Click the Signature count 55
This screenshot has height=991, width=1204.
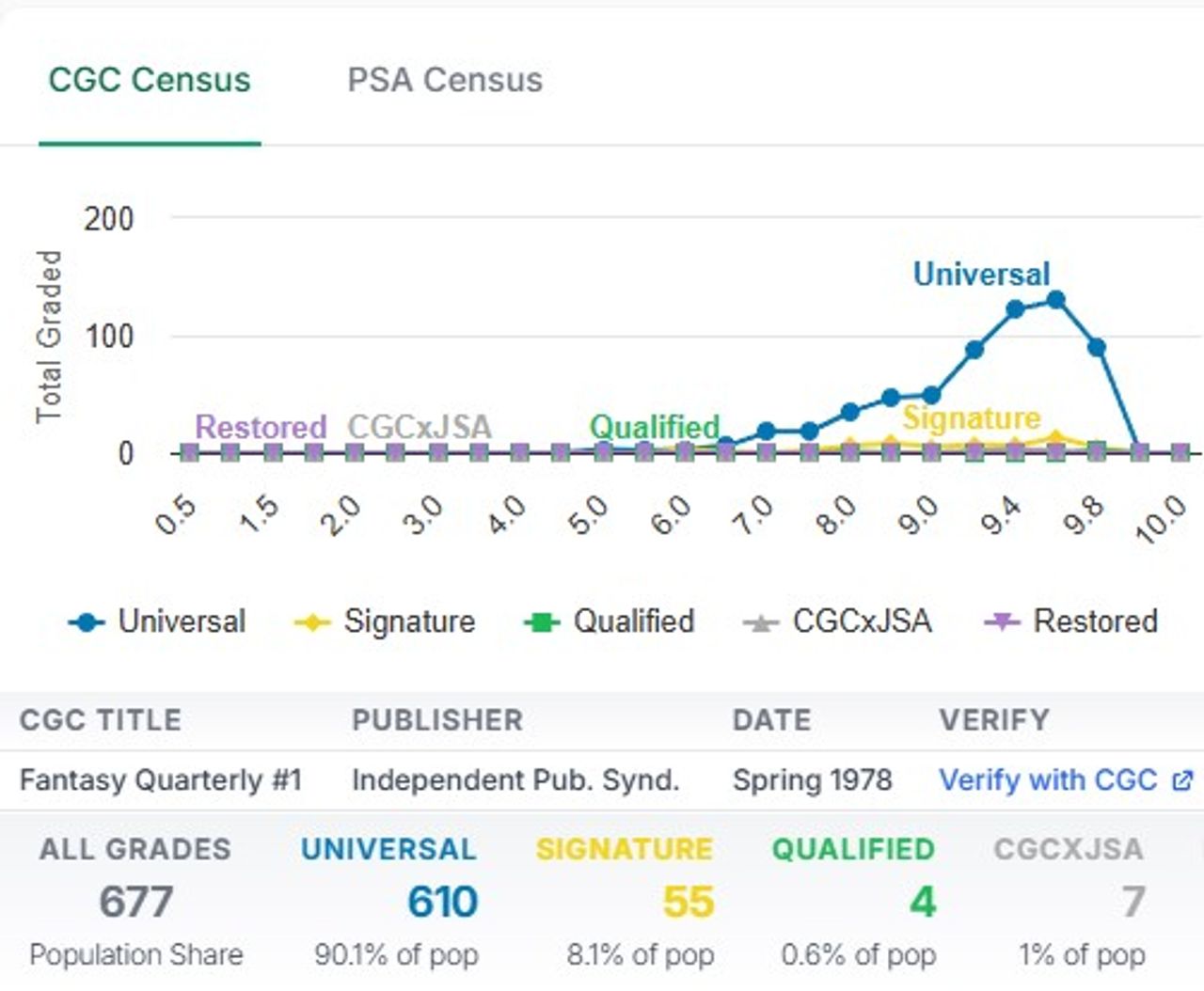(688, 903)
